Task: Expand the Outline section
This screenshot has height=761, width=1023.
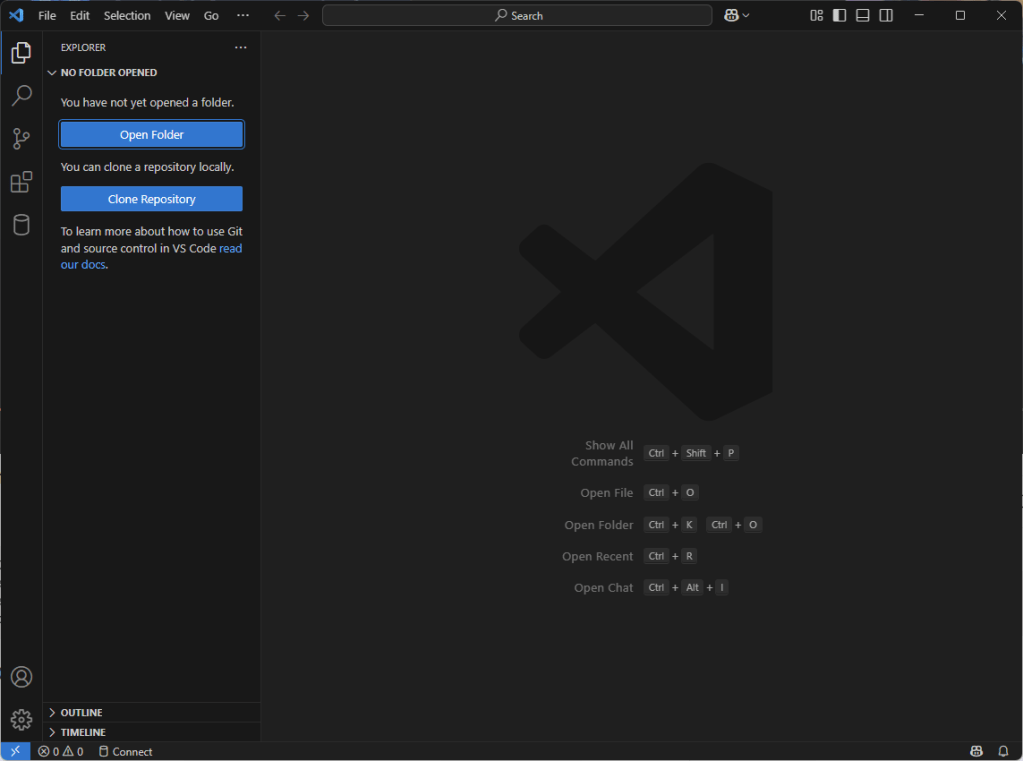Action: pos(81,712)
